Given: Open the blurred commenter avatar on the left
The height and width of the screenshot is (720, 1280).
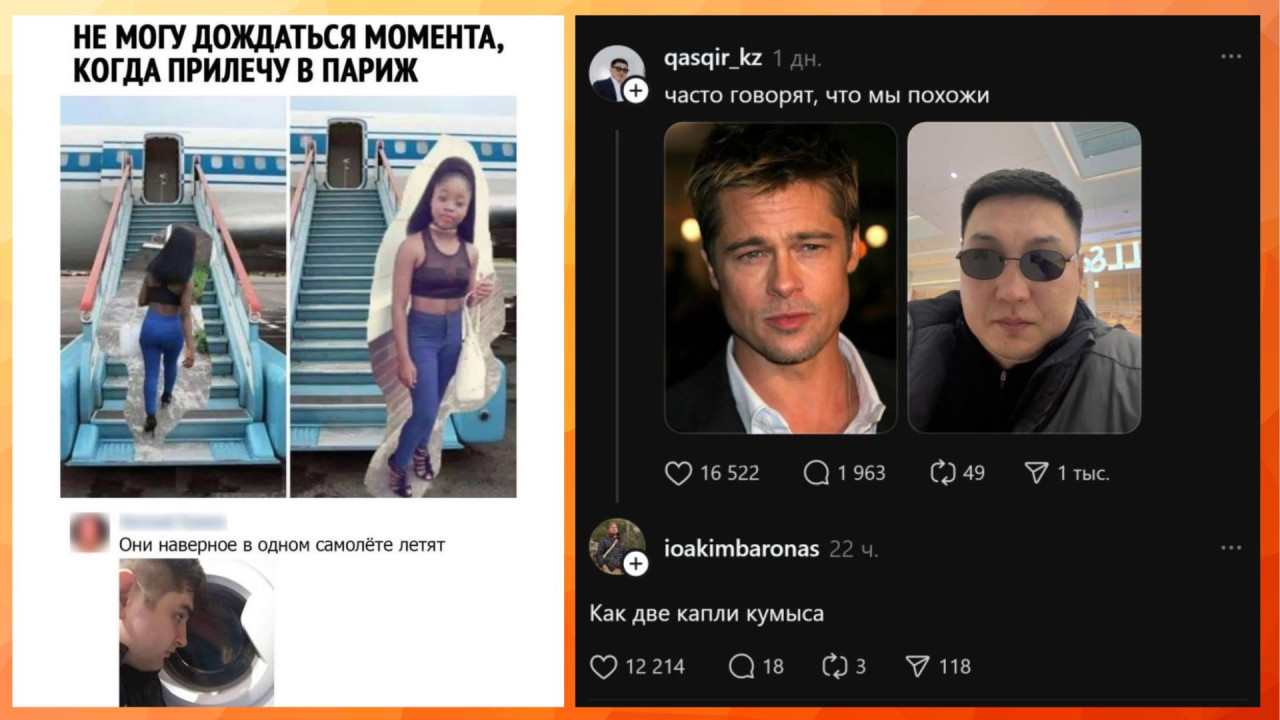Looking at the screenshot, I should point(90,531).
